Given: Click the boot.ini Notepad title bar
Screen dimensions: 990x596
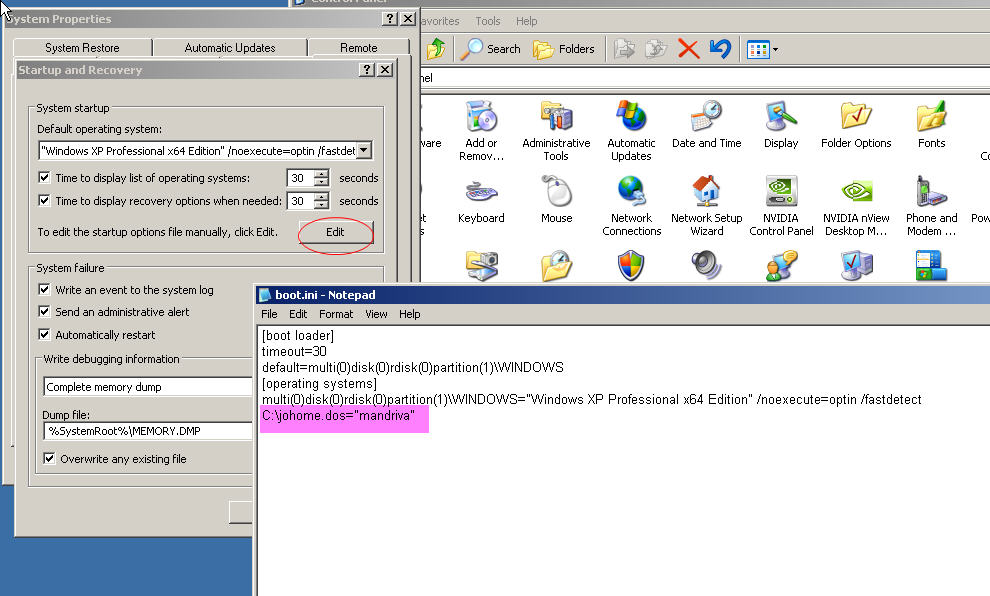Looking at the screenshot, I should tap(623, 295).
